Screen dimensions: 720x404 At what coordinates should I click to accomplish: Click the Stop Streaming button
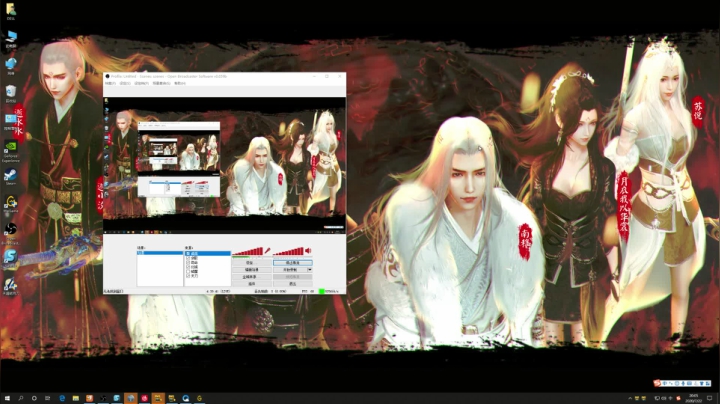coord(292,263)
